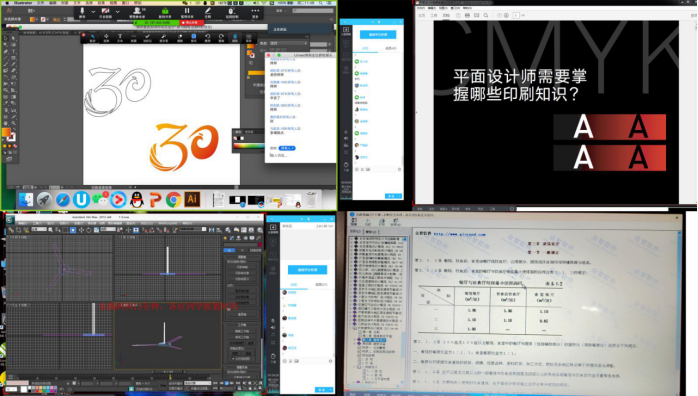Pause the screen share in Zoom toolbar

[187, 11]
